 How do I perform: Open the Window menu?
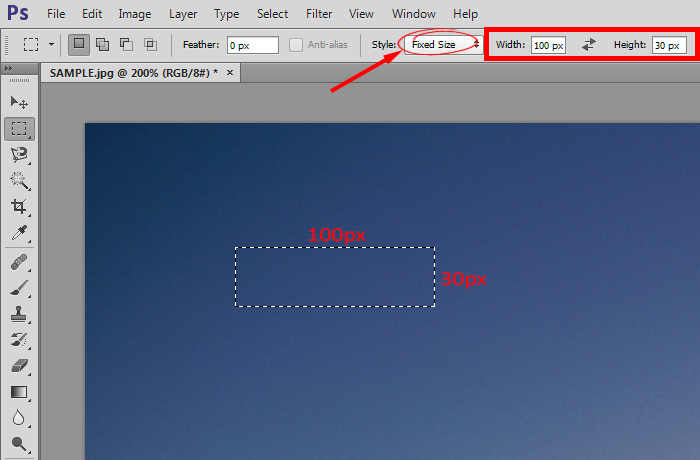click(x=414, y=14)
